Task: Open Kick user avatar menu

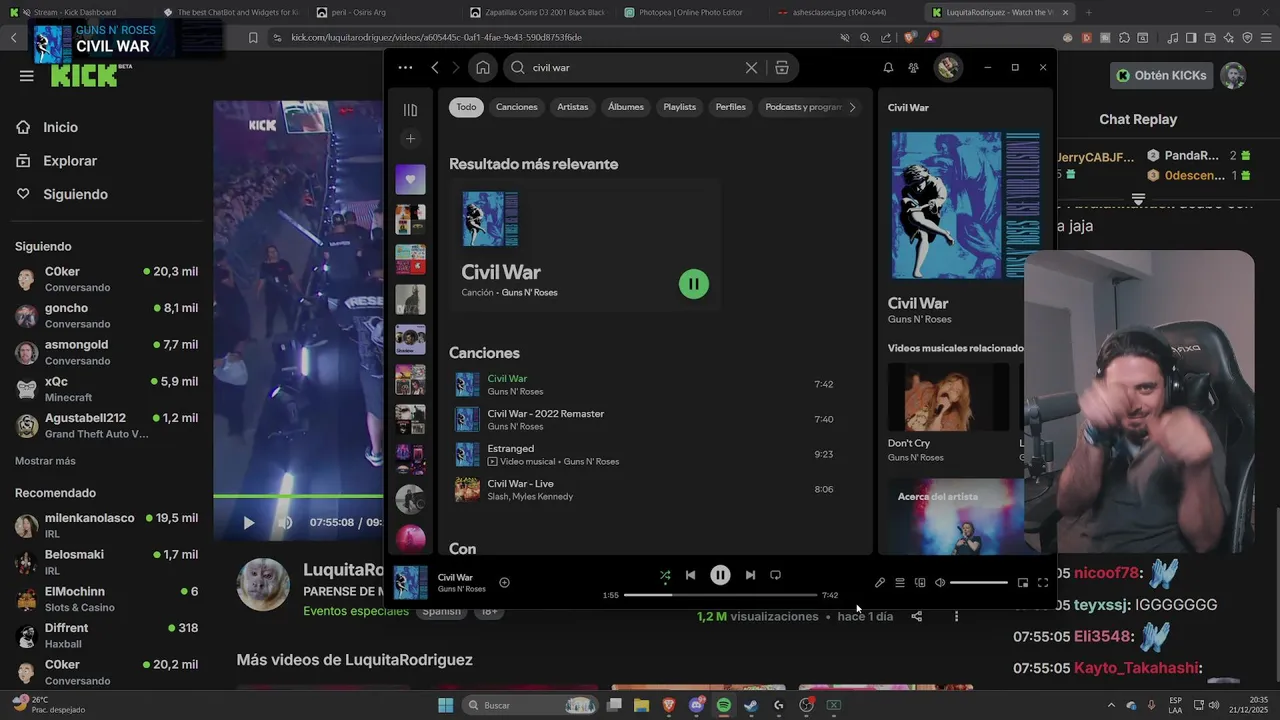Action: [1233, 75]
